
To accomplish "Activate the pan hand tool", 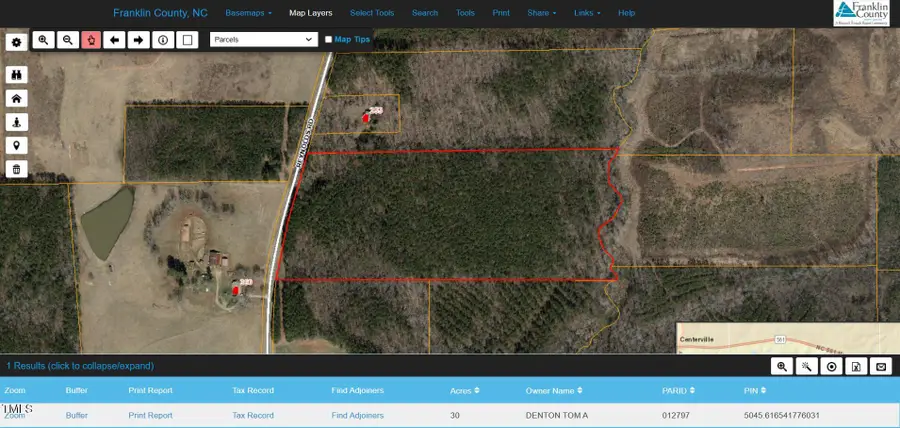I will point(91,40).
